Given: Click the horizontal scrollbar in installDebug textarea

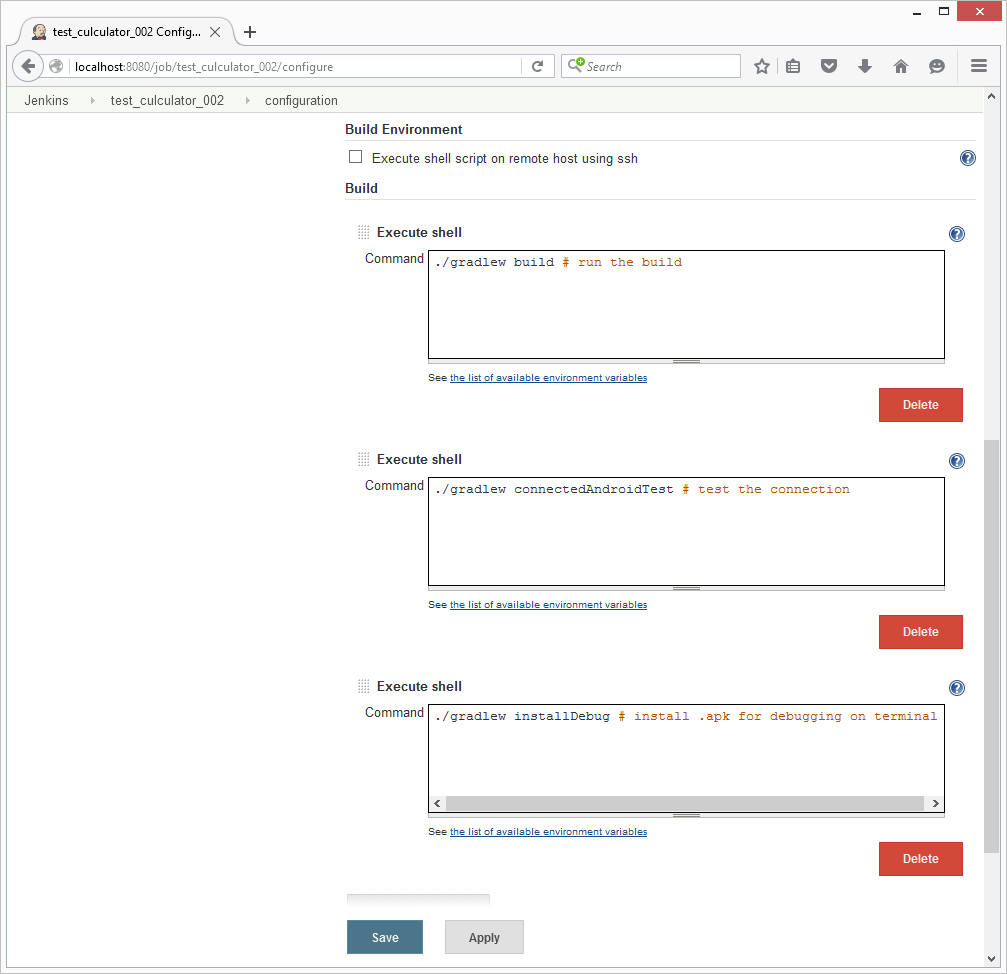Looking at the screenshot, I should (x=685, y=803).
